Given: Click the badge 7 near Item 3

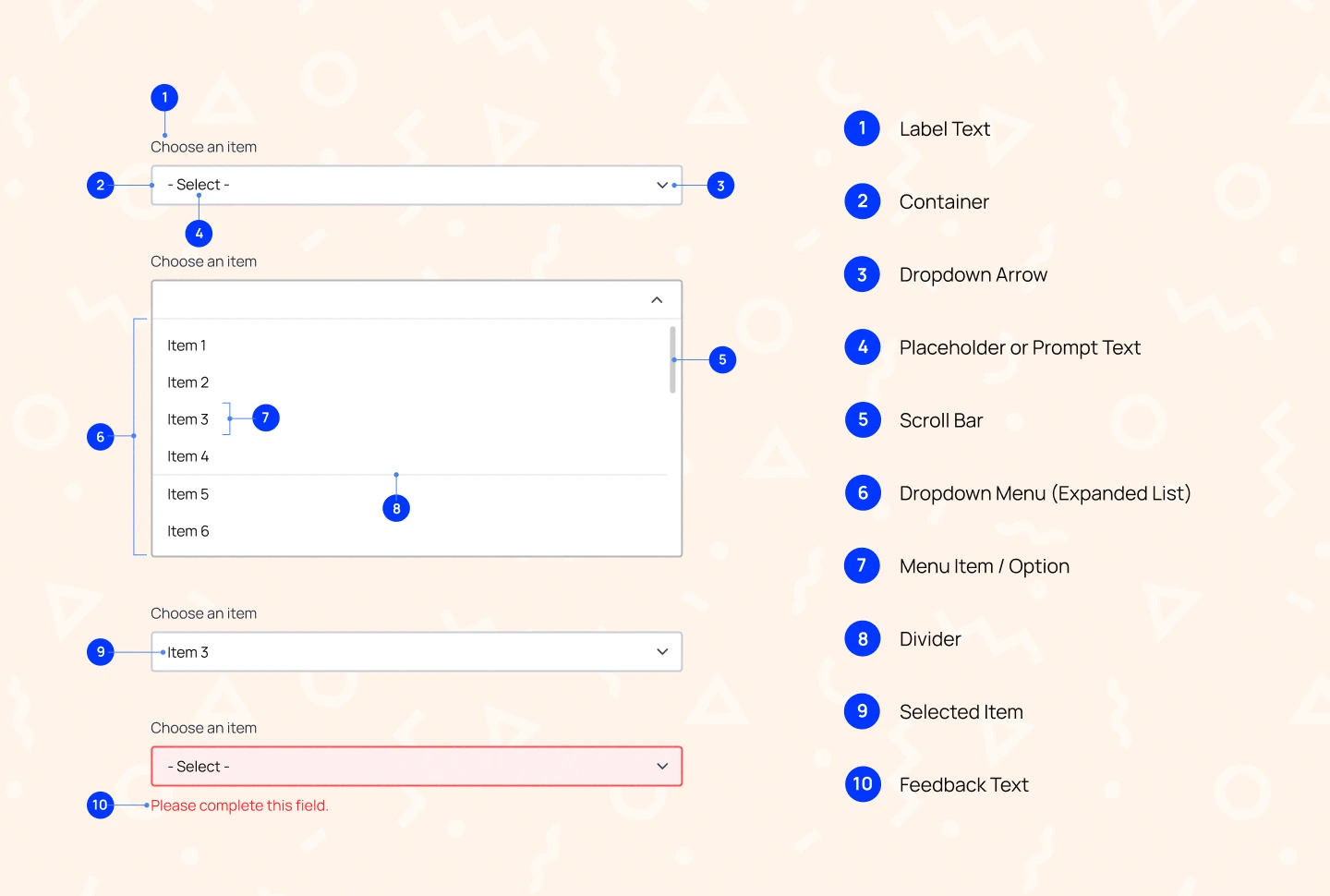Looking at the screenshot, I should [x=265, y=418].
